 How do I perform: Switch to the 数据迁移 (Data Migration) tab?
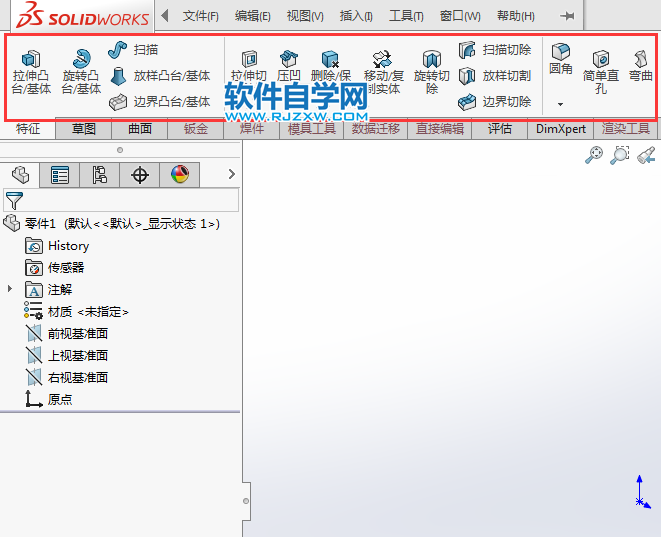pyautogui.click(x=376, y=129)
